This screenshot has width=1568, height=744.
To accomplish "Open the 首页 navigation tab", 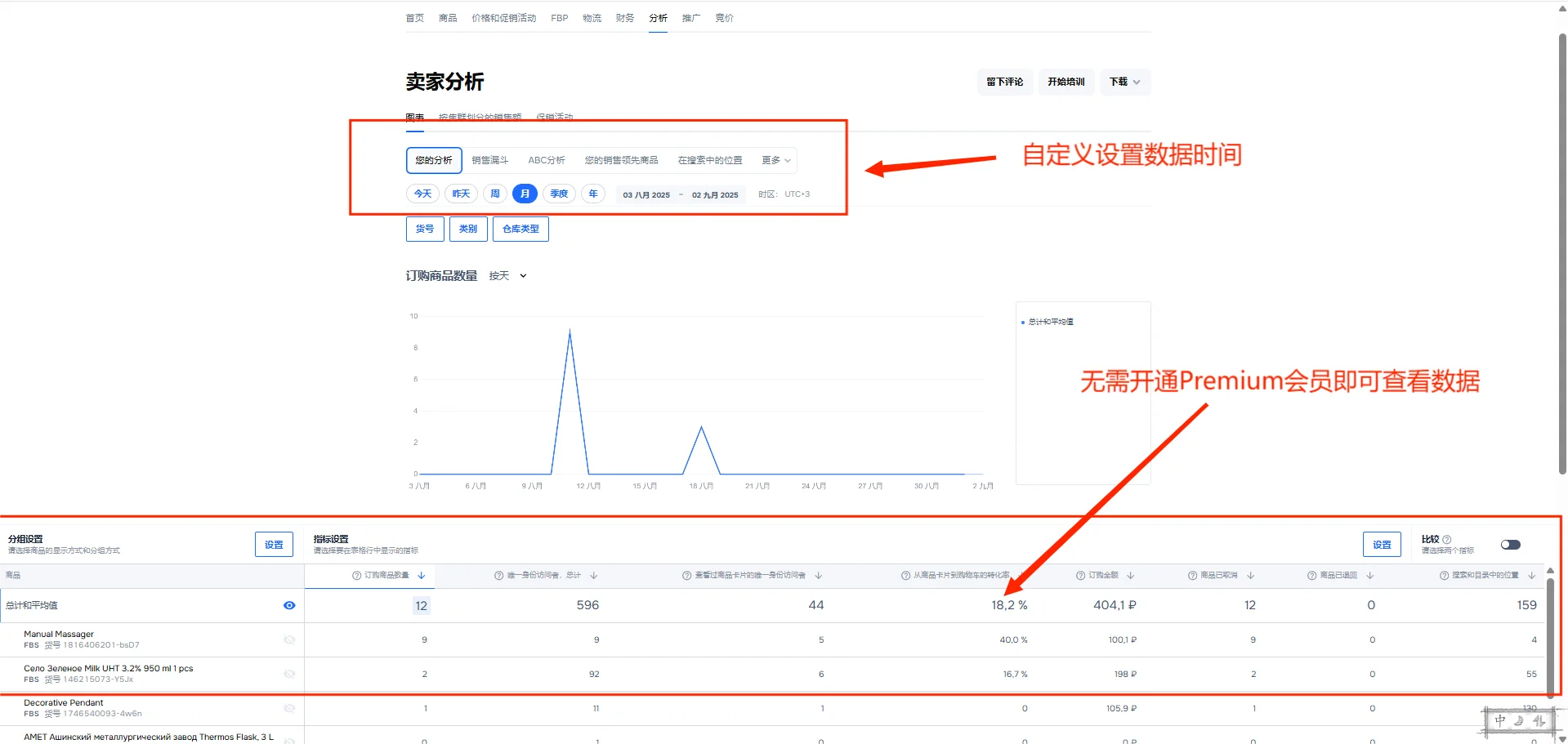I will point(415,18).
